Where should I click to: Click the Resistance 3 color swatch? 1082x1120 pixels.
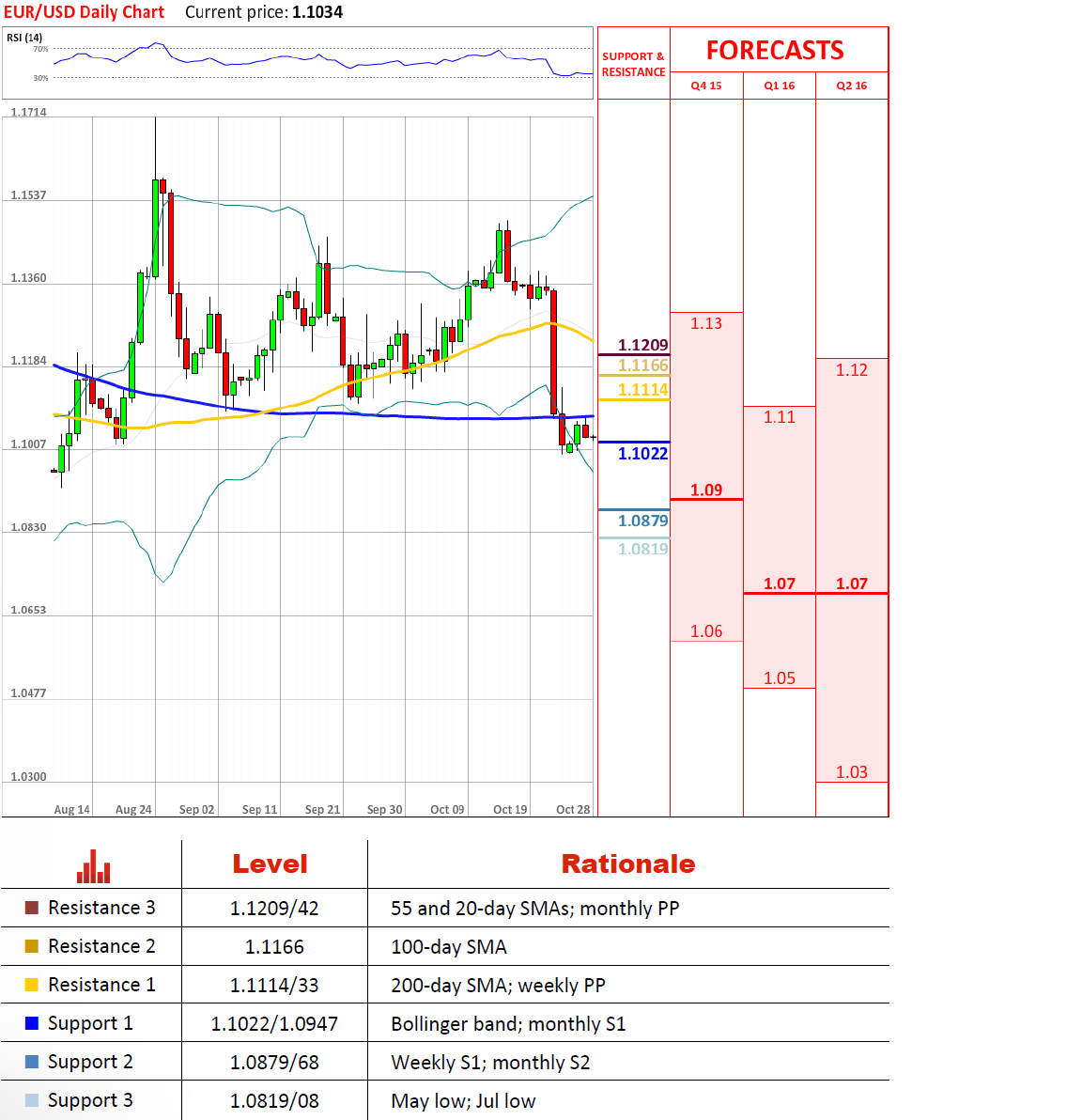(31, 908)
